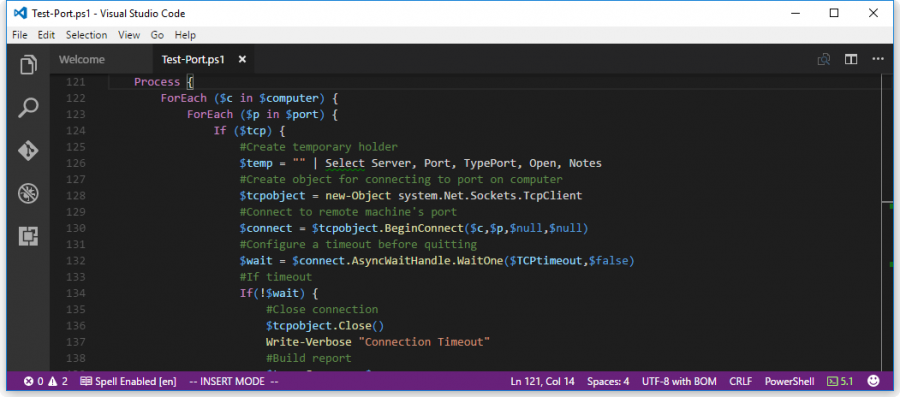This screenshot has width=900, height=397.
Task: Open the Debug view icon
Action: pyautogui.click(x=28, y=194)
